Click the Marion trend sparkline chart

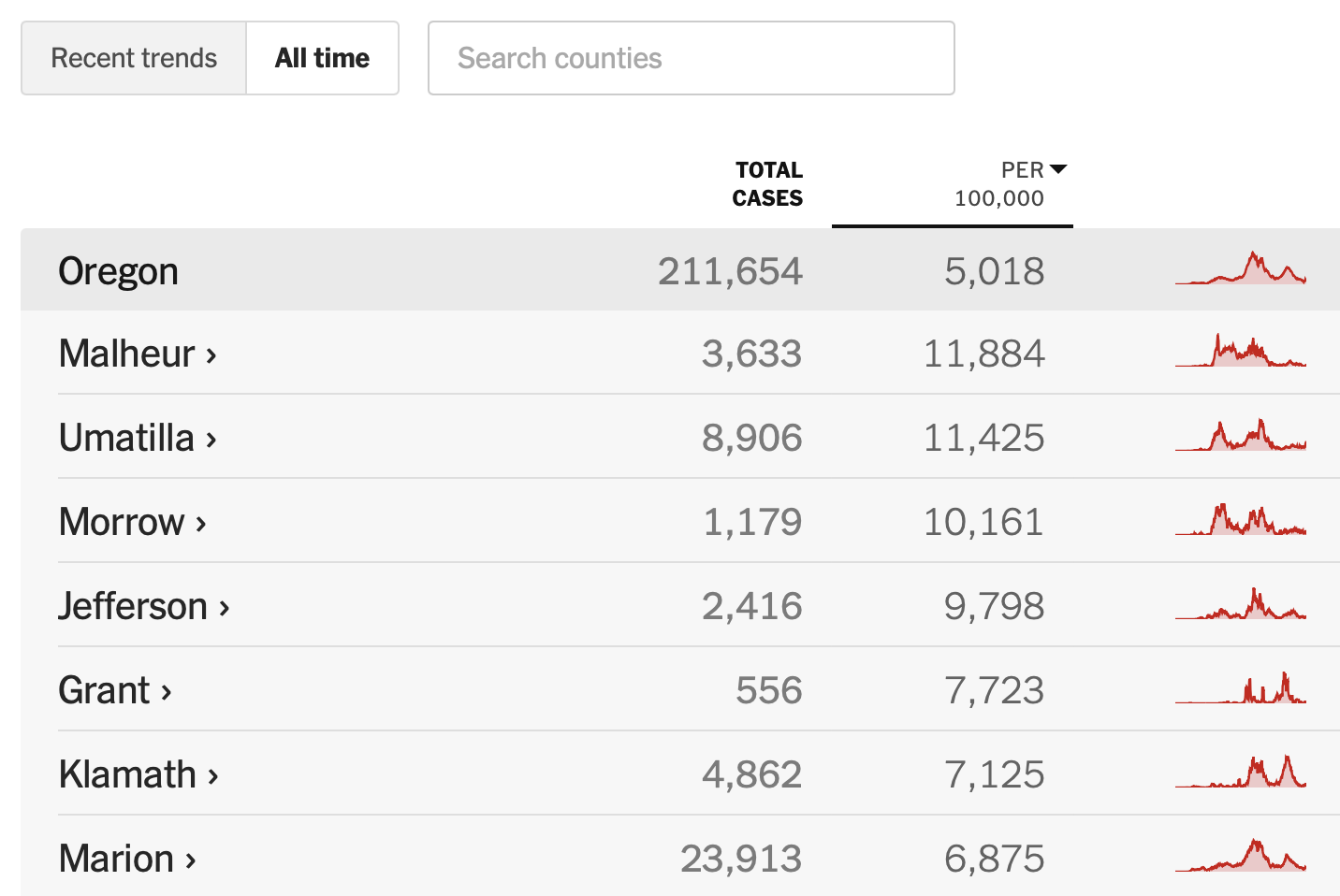[1240, 857]
